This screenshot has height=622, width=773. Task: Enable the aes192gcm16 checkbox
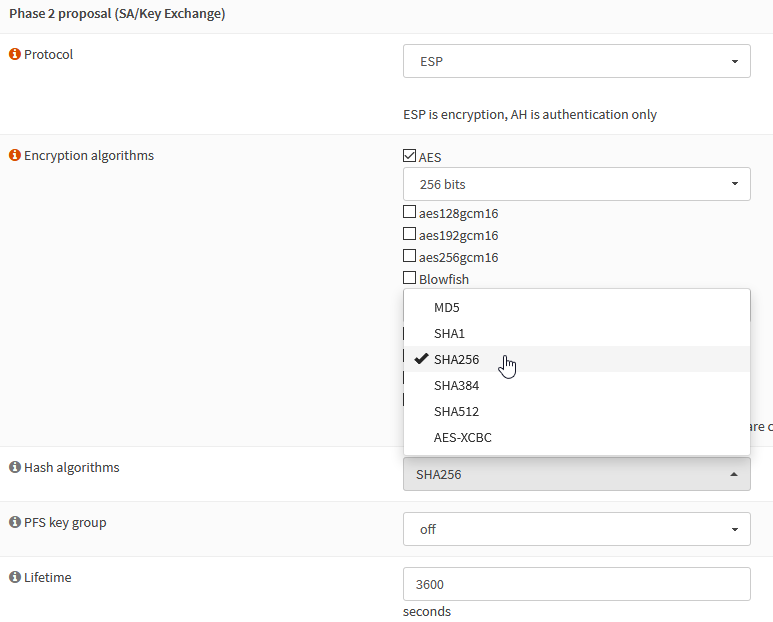coord(409,234)
